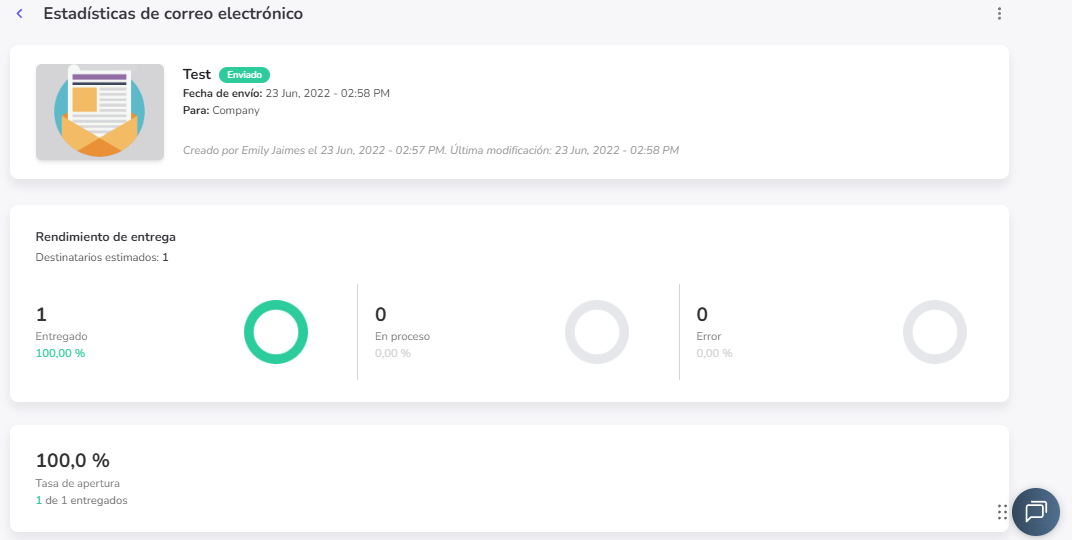Select the Test email title
The height and width of the screenshot is (540, 1072).
(x=197, y=75)
